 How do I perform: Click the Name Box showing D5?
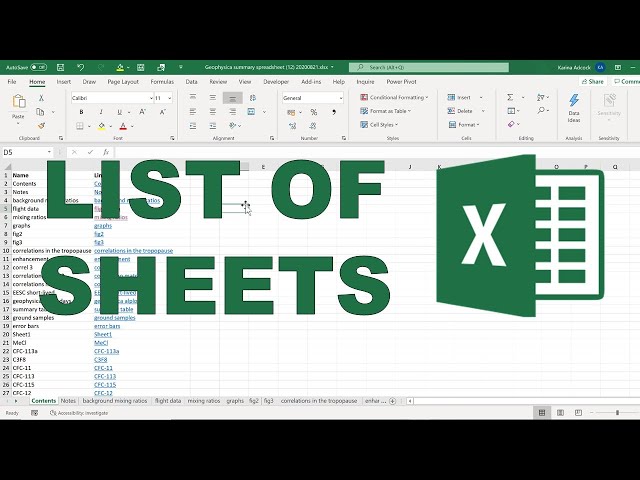[27, 152]
